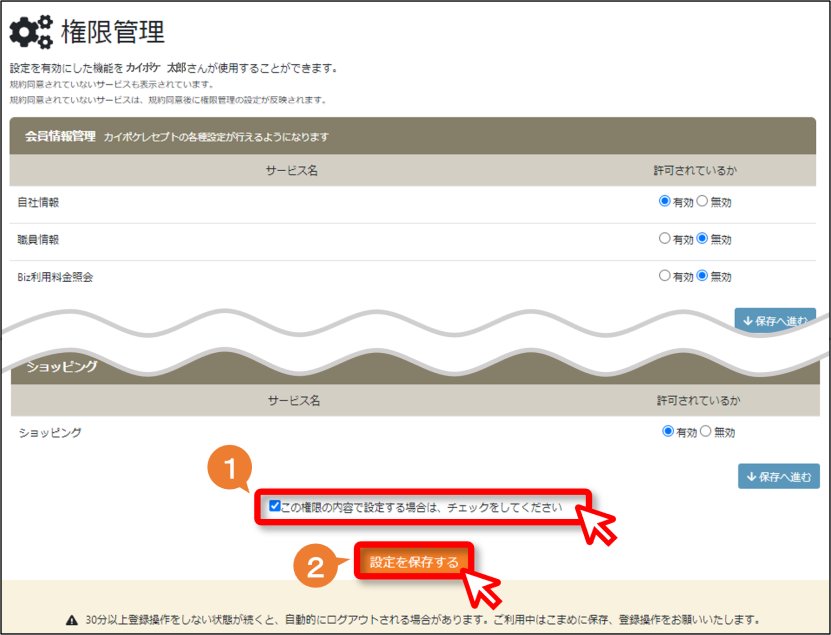Image resolution: width=831 pixels, height=635 pixels.
Task: Enable 有効 for 職員情報
Action: (664, 239)
